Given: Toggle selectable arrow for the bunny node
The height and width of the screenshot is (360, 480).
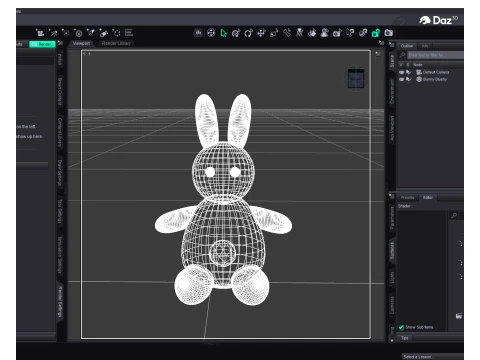Looking at the screenshot, I should tap(409, 79).
